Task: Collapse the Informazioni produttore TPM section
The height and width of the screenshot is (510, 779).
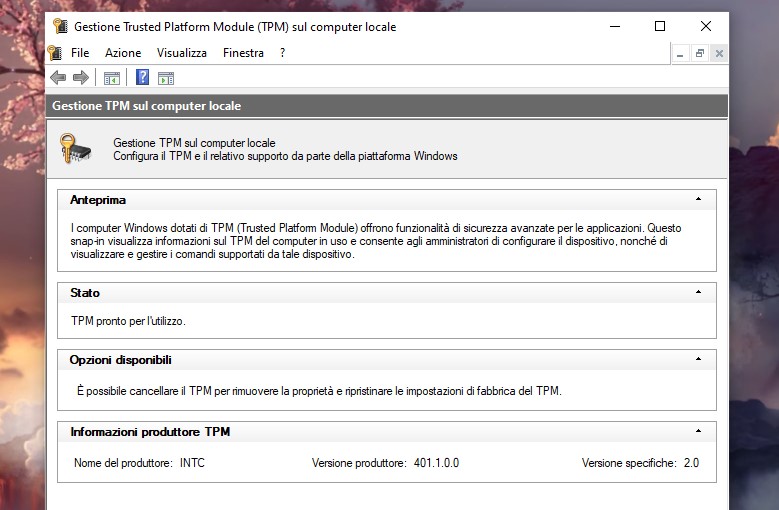Action: point(698,431)
